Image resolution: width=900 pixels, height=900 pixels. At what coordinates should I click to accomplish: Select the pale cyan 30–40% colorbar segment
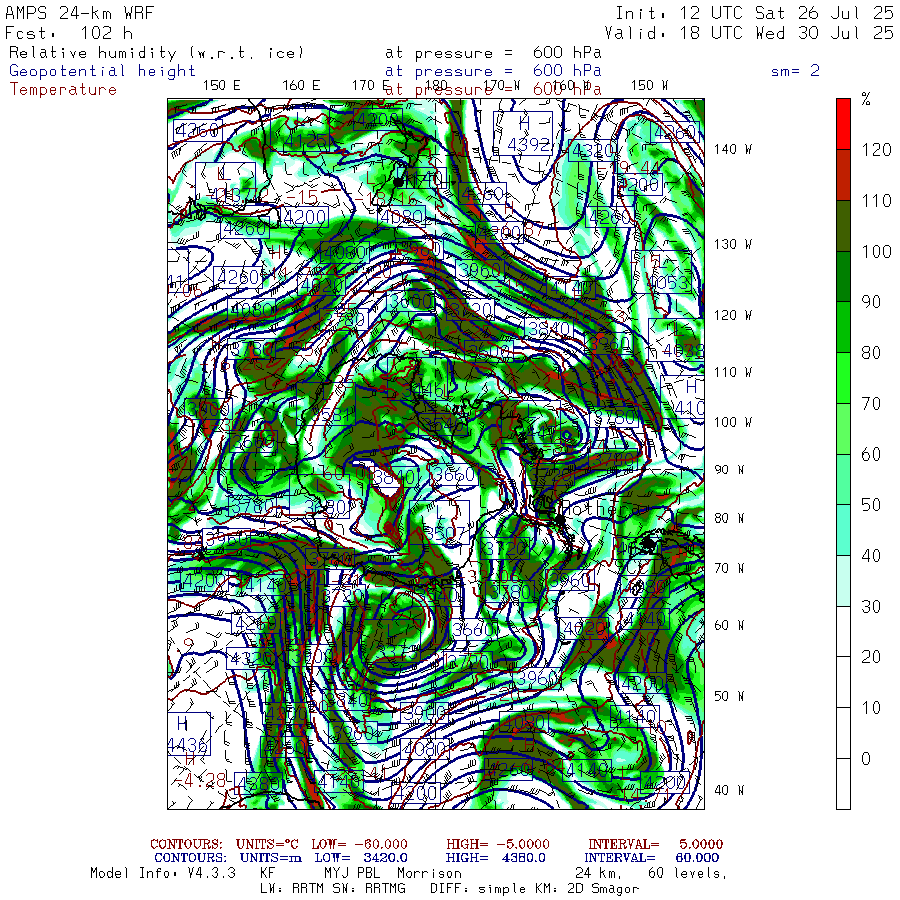[x=843, y=581]
